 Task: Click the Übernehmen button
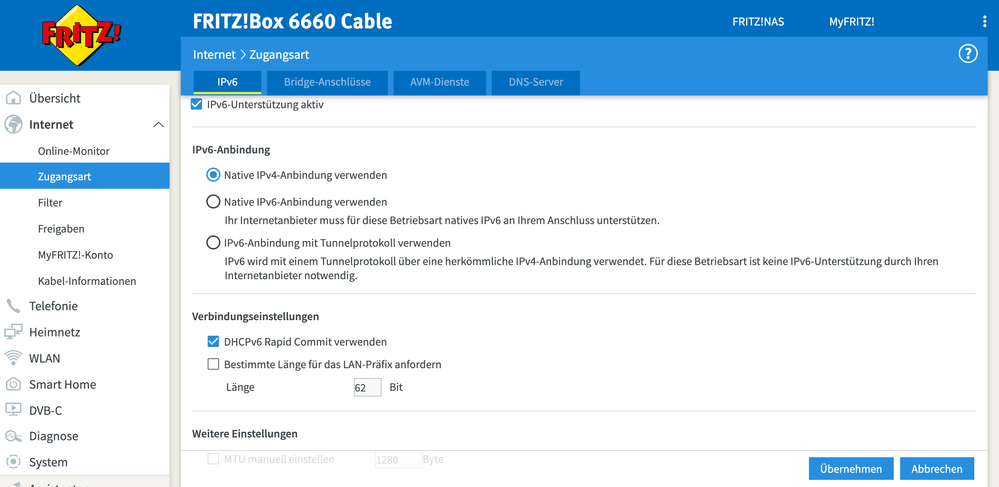click(x=851, y=469)
